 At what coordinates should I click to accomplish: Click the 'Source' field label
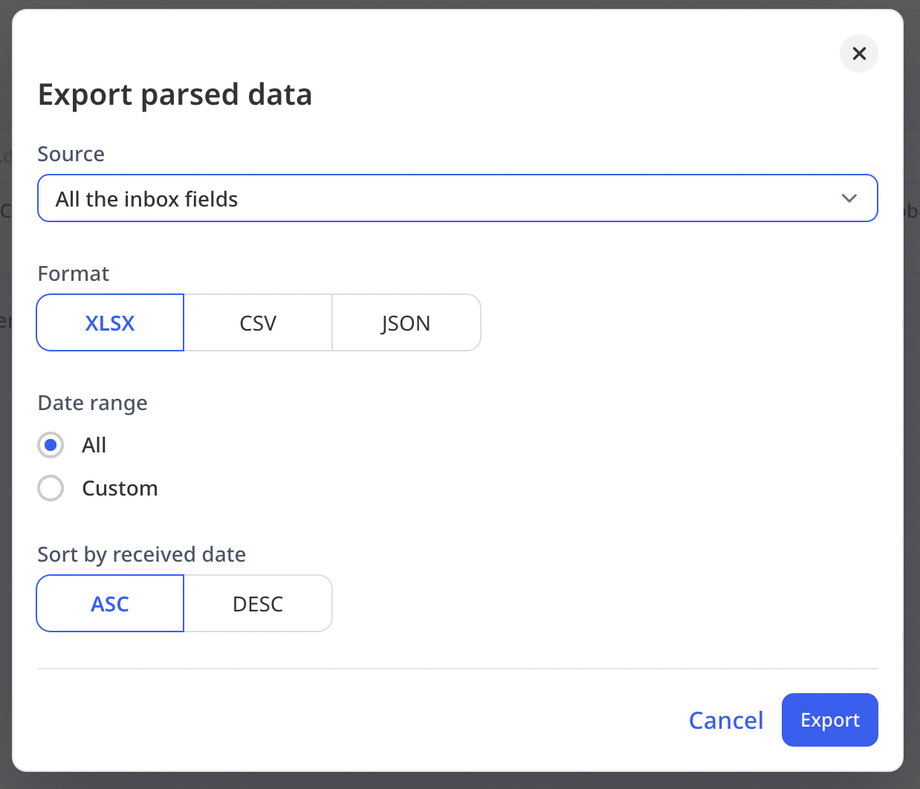(71, 154)
